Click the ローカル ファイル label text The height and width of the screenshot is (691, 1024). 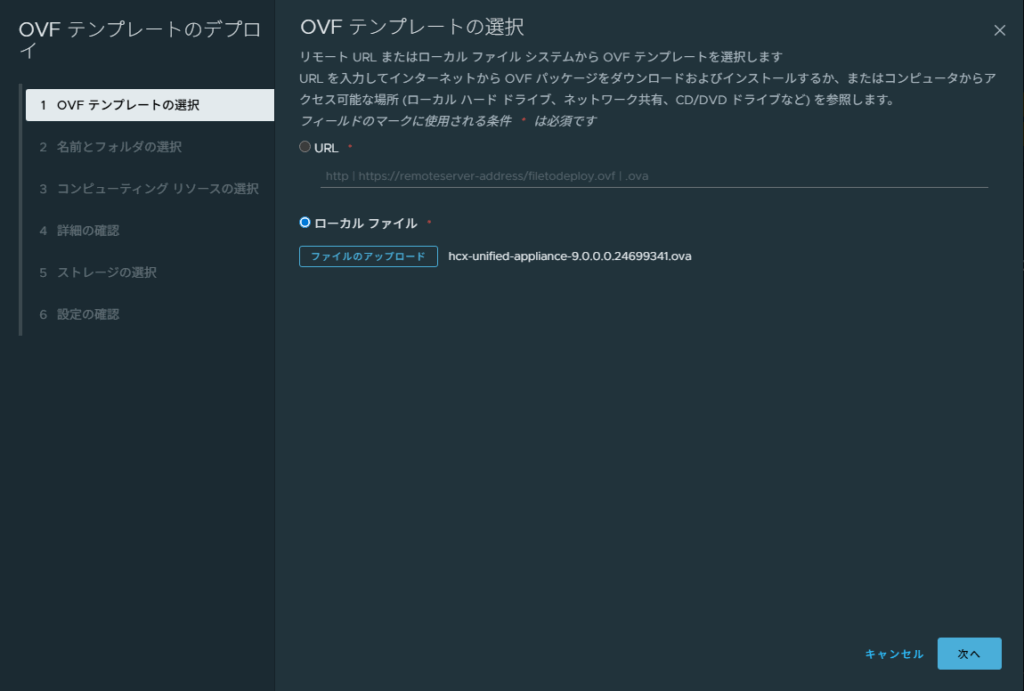tap(365, 223)
